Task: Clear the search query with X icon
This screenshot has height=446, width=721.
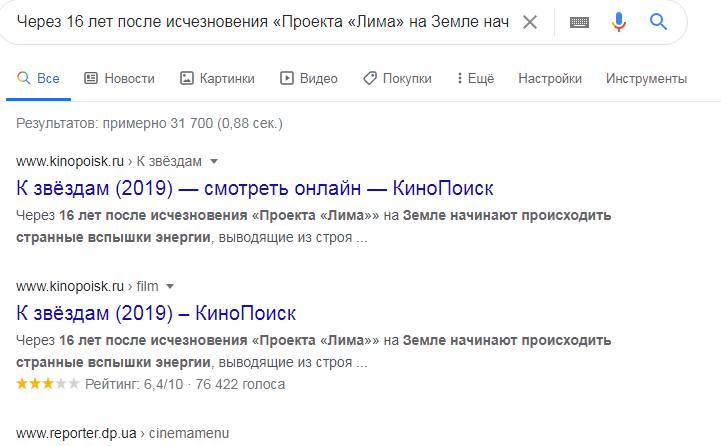Action: (530, 22)
